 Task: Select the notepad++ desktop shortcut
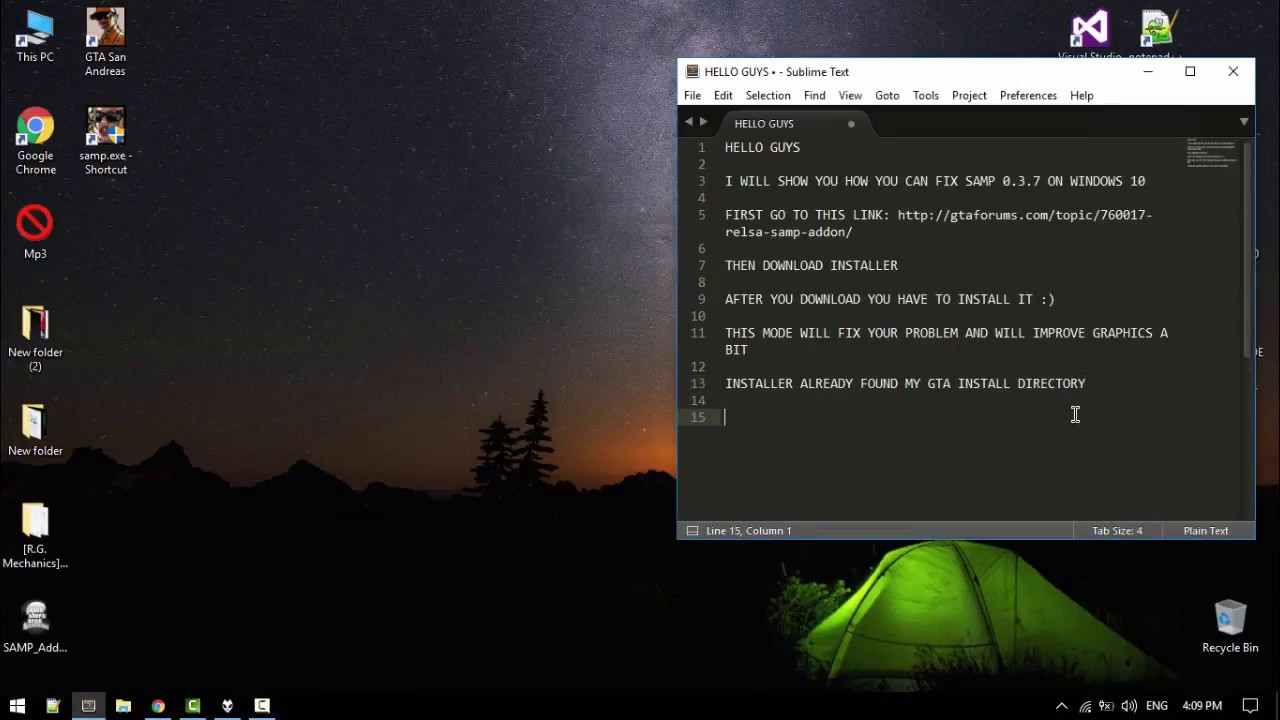1157,35
